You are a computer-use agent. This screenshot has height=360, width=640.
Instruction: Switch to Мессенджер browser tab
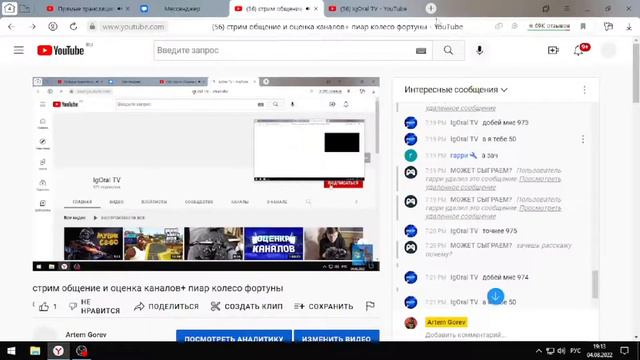(182, 9)
